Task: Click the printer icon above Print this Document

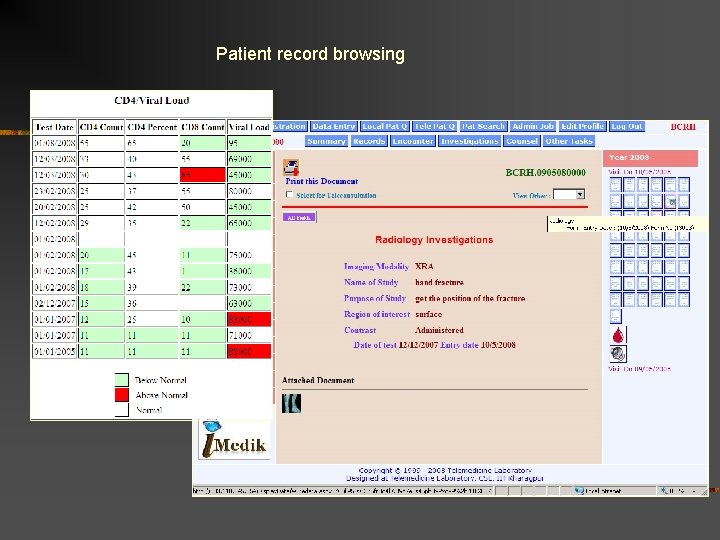Action: point(291,168)
